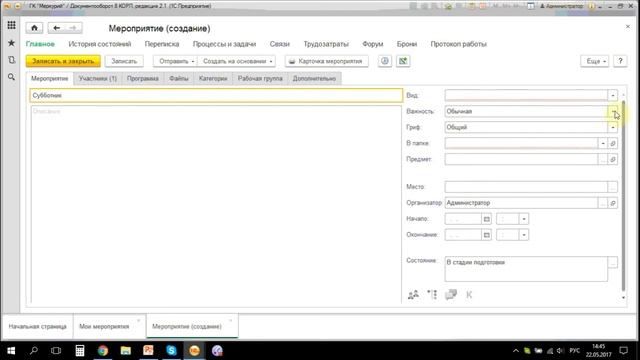Image resolution: width=640 pixels, height=360 pixels.
Task: Click the right panel vertical scrollbar
Action: 623,196
